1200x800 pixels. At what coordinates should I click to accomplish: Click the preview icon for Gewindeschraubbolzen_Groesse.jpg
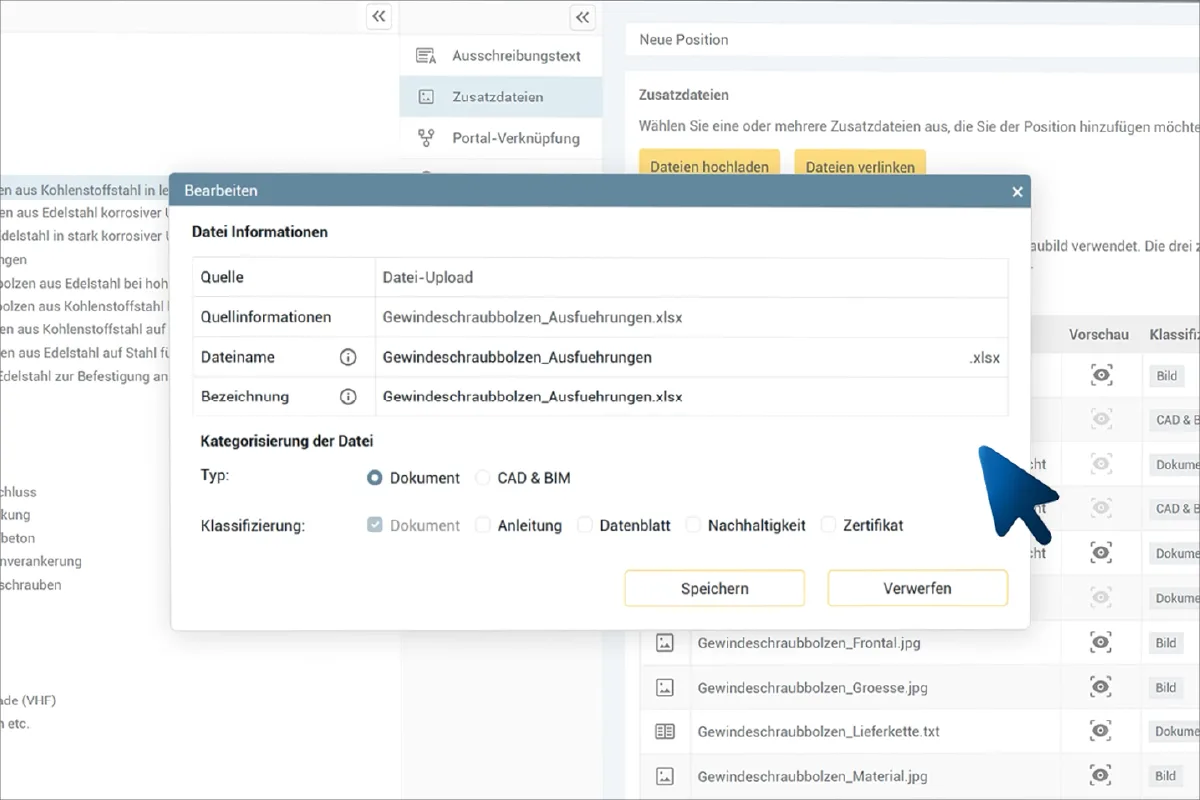click(1100, 687)
